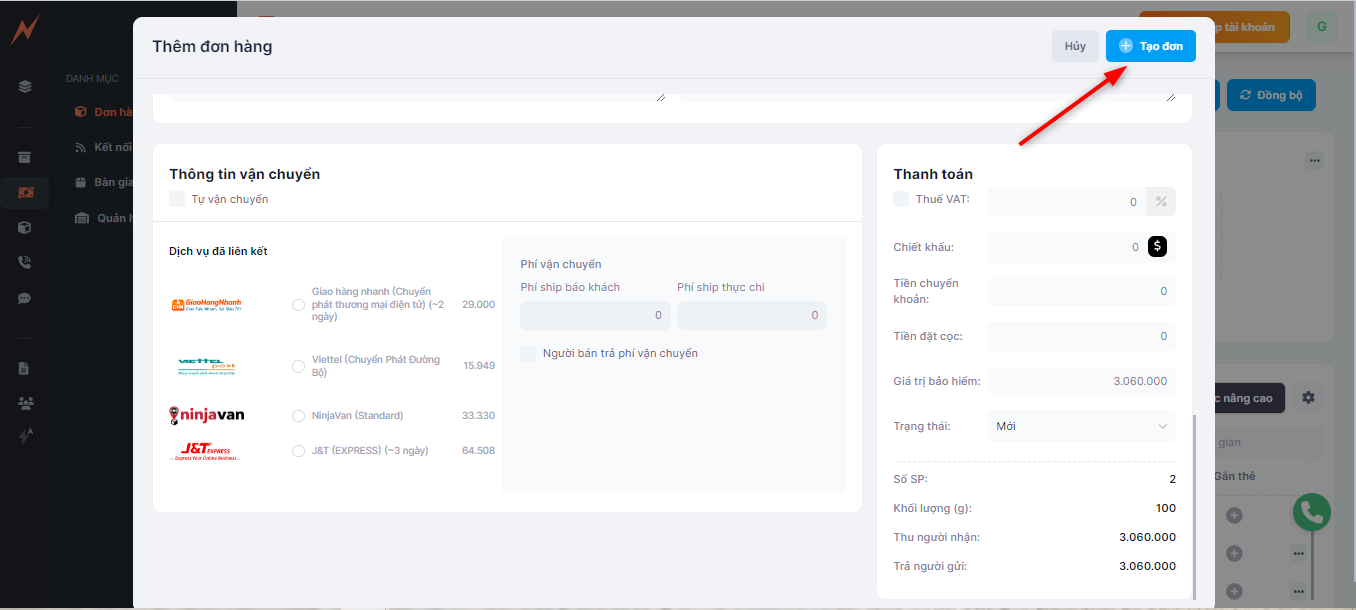Click the phone call icon in sidebar

tap(25, 262)
